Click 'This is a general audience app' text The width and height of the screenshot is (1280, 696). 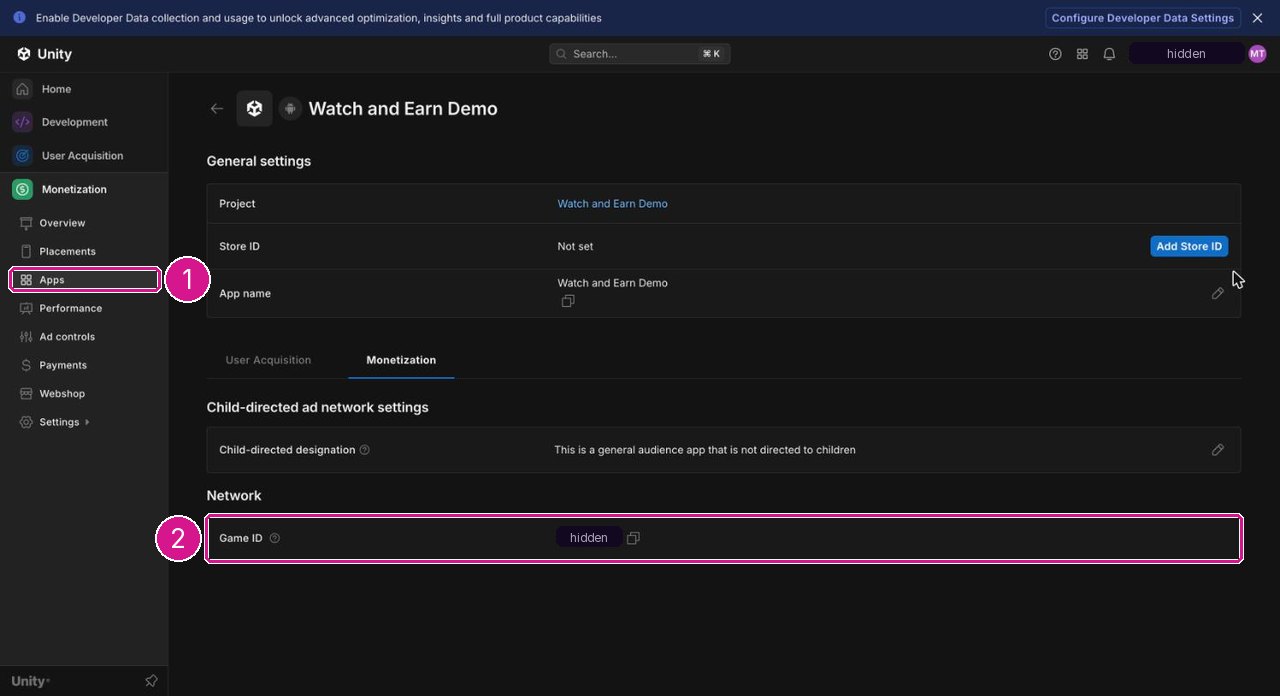tap(705, 450)
